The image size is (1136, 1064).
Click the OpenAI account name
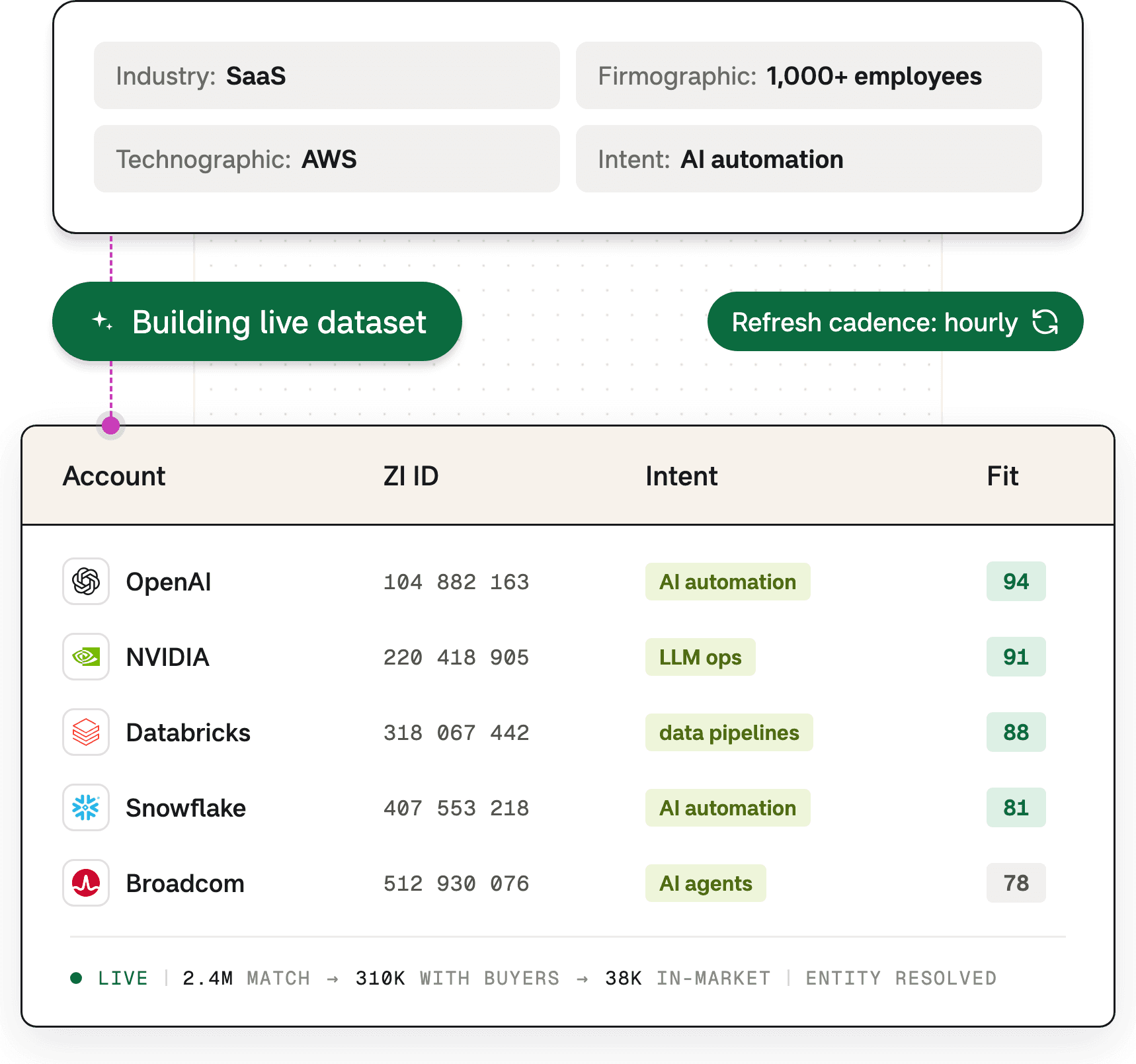tap(169, 582)
